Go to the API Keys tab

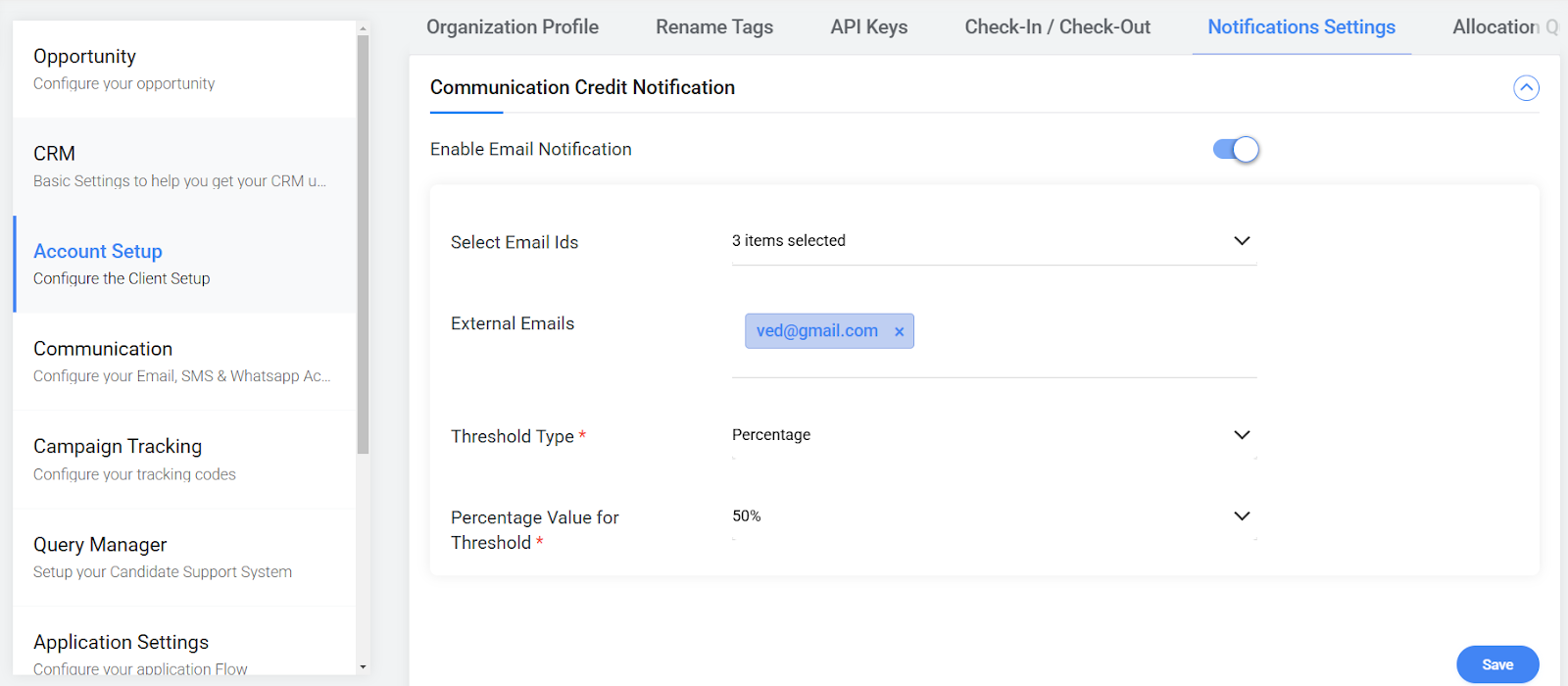tap(869, 27)
